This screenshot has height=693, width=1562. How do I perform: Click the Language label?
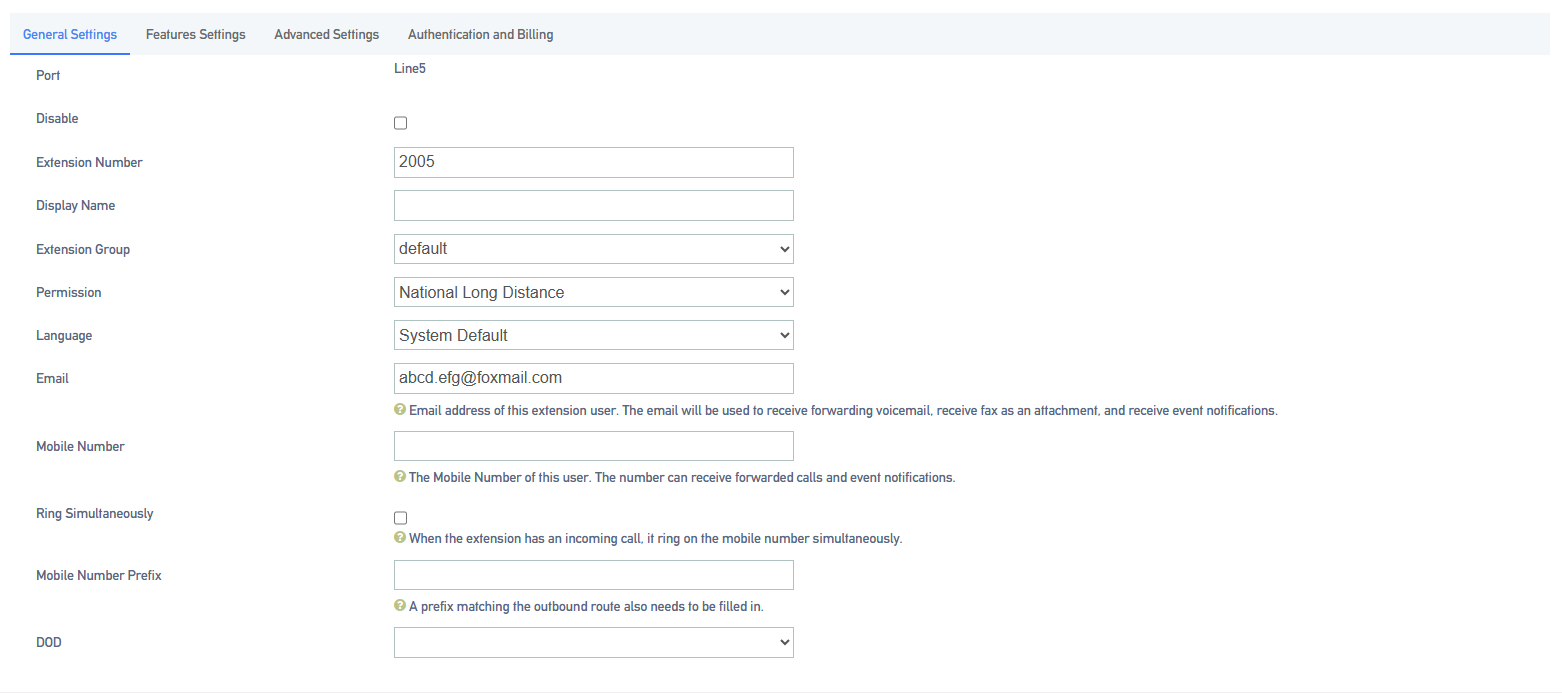point(64,335)
